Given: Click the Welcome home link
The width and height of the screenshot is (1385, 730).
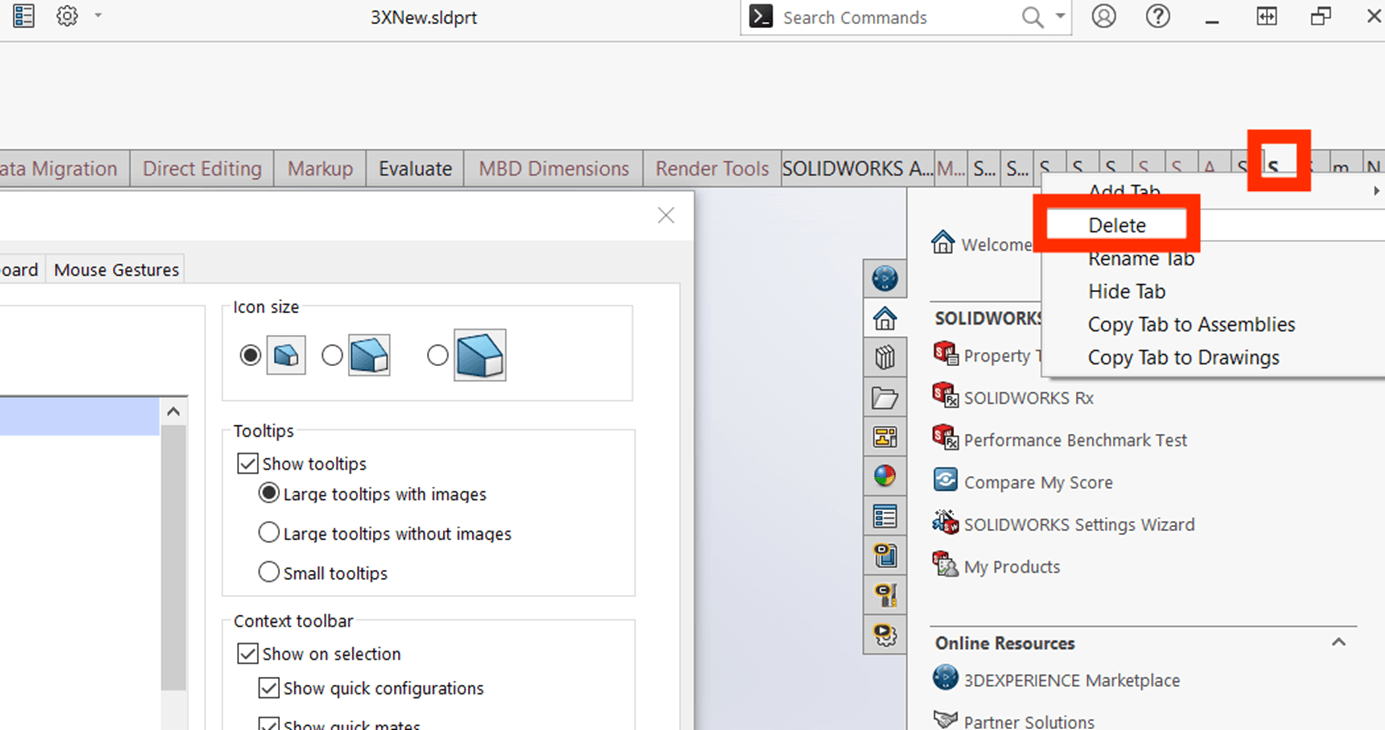Looking at the screenshot, I should 982,243.
